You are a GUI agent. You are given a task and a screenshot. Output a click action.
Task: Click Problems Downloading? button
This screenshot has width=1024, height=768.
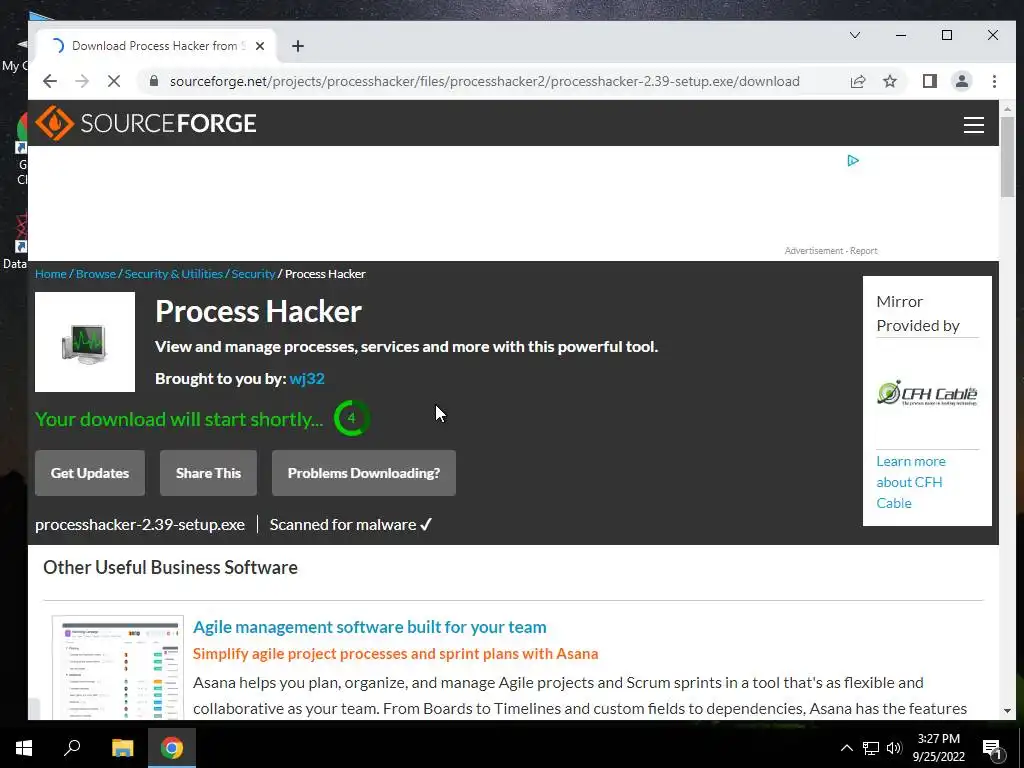point(364,473)
